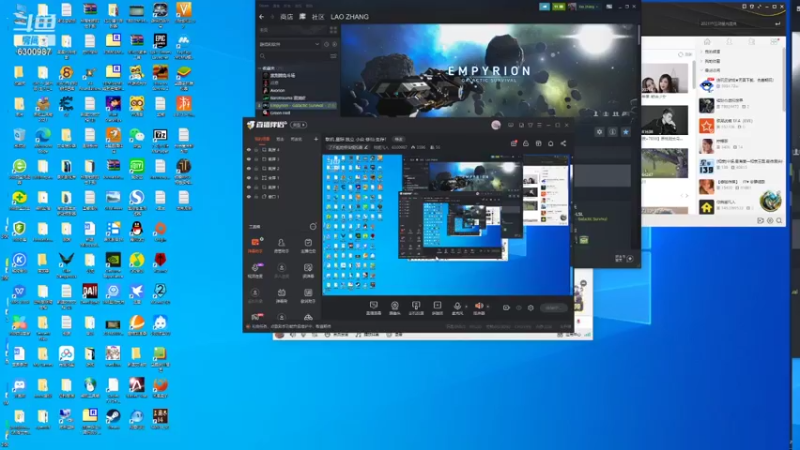This screenshot has height=450, width=800.
Task: Toggle eye visibility for the bottom source row
Action: (x=248, y=196)
